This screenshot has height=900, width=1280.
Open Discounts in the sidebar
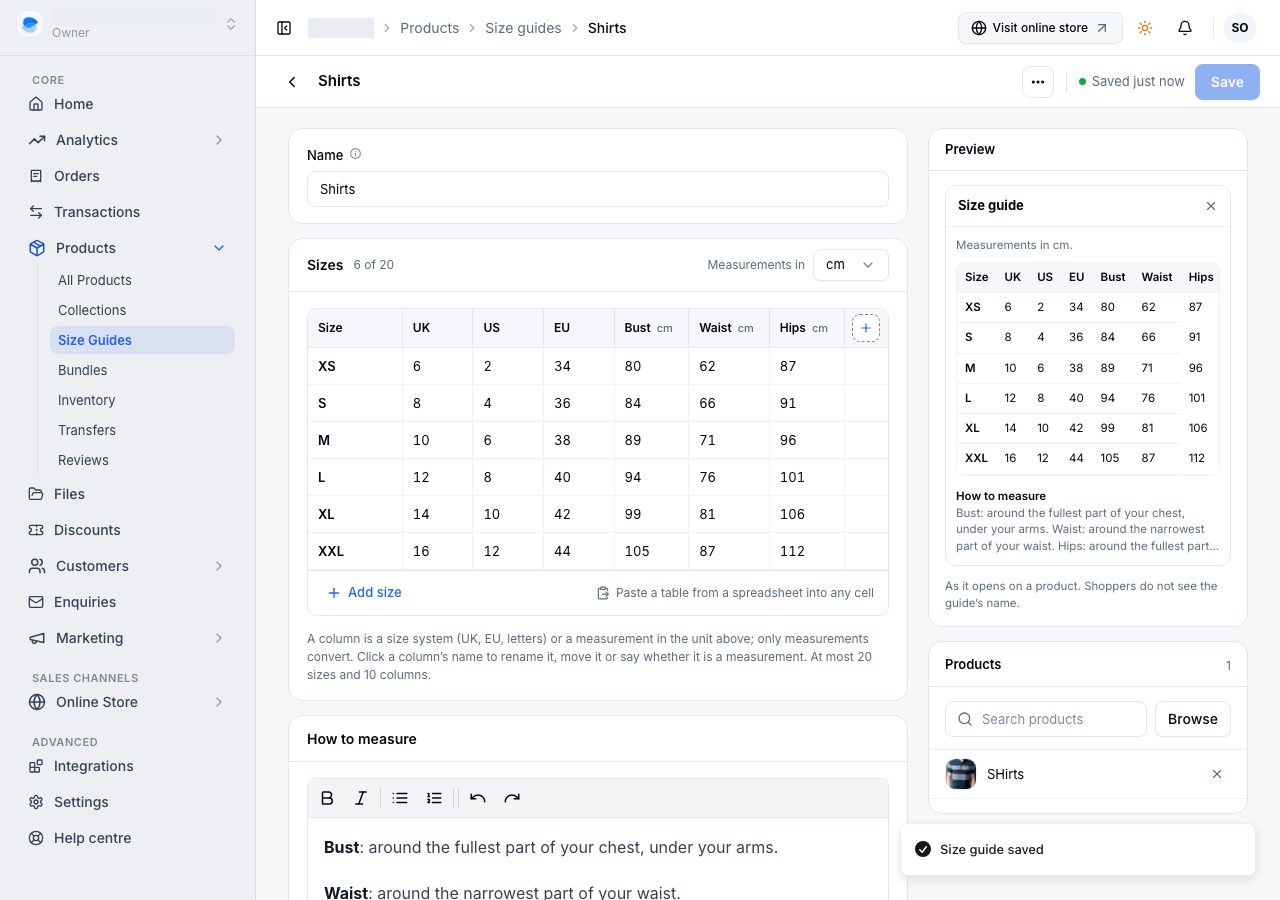pyautogui.click(x=128, y=530)
